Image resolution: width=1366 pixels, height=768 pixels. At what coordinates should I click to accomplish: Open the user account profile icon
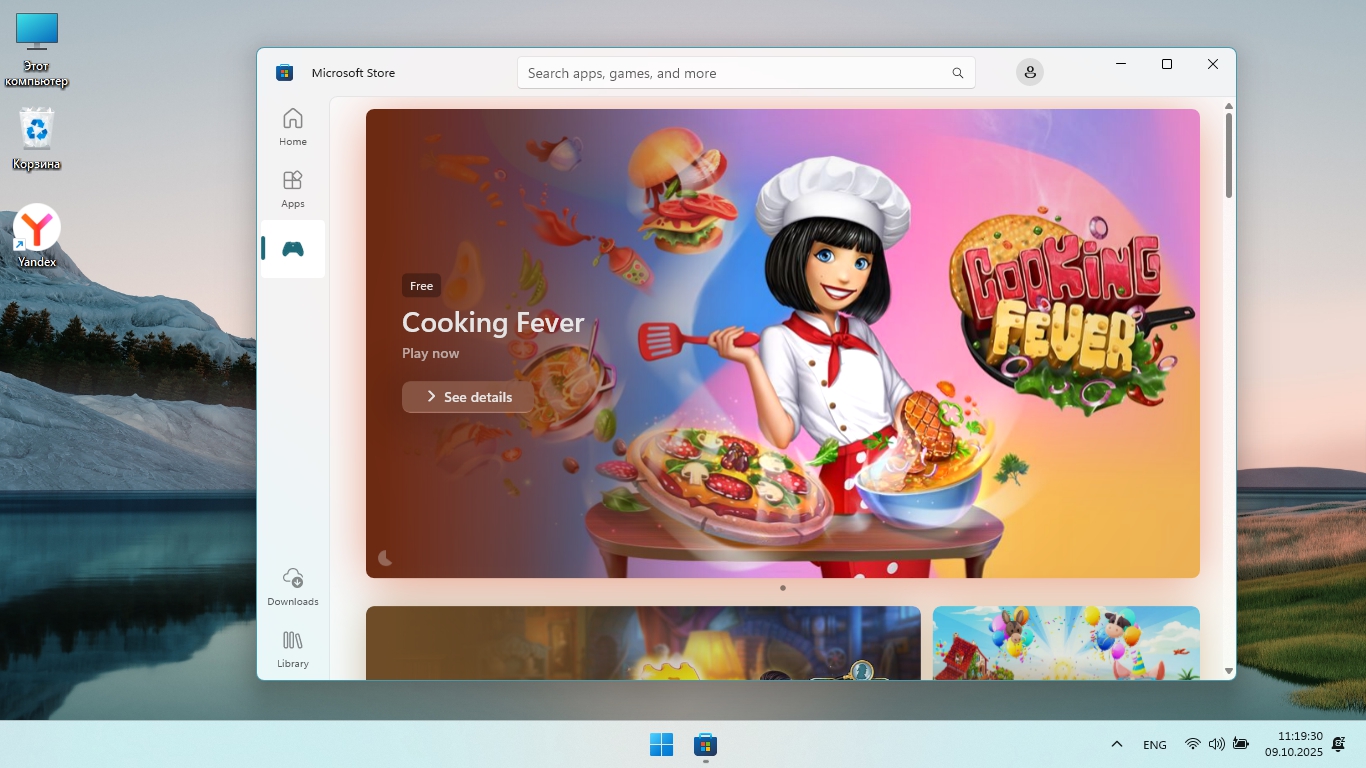1029,72
